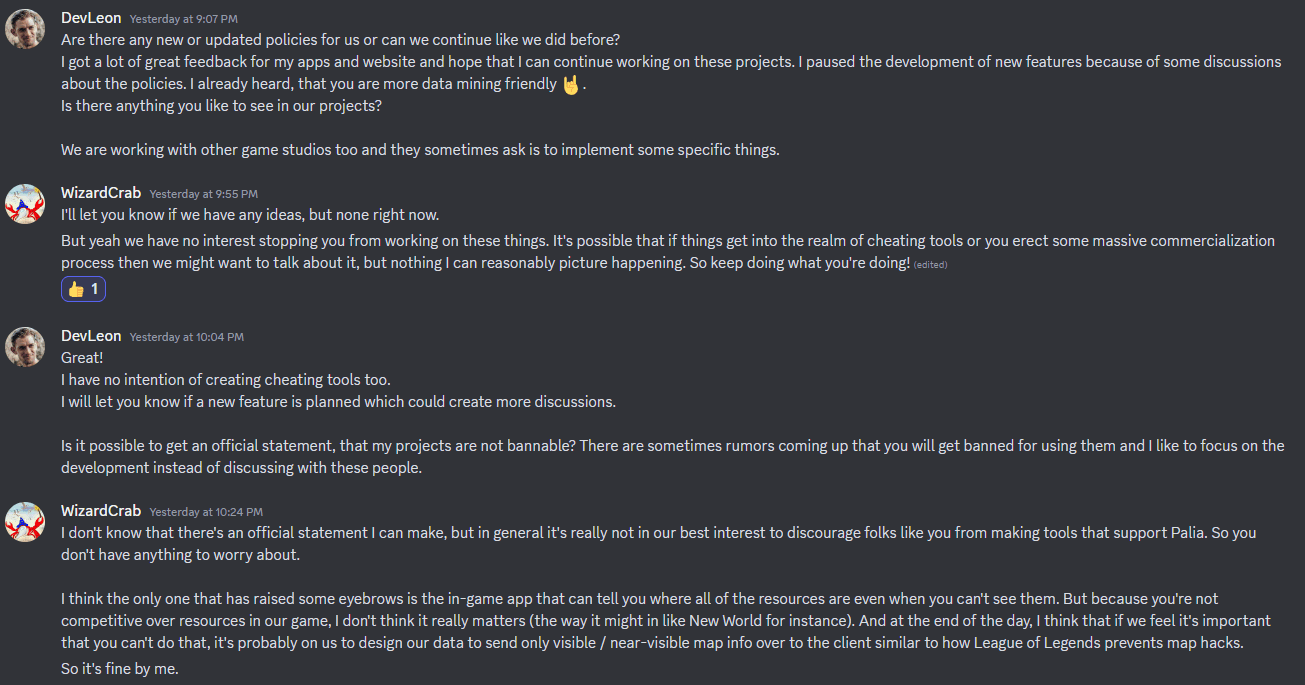Click the "Great!" message line
This screenshot has width=1305, height=685.
coord(82,358)
